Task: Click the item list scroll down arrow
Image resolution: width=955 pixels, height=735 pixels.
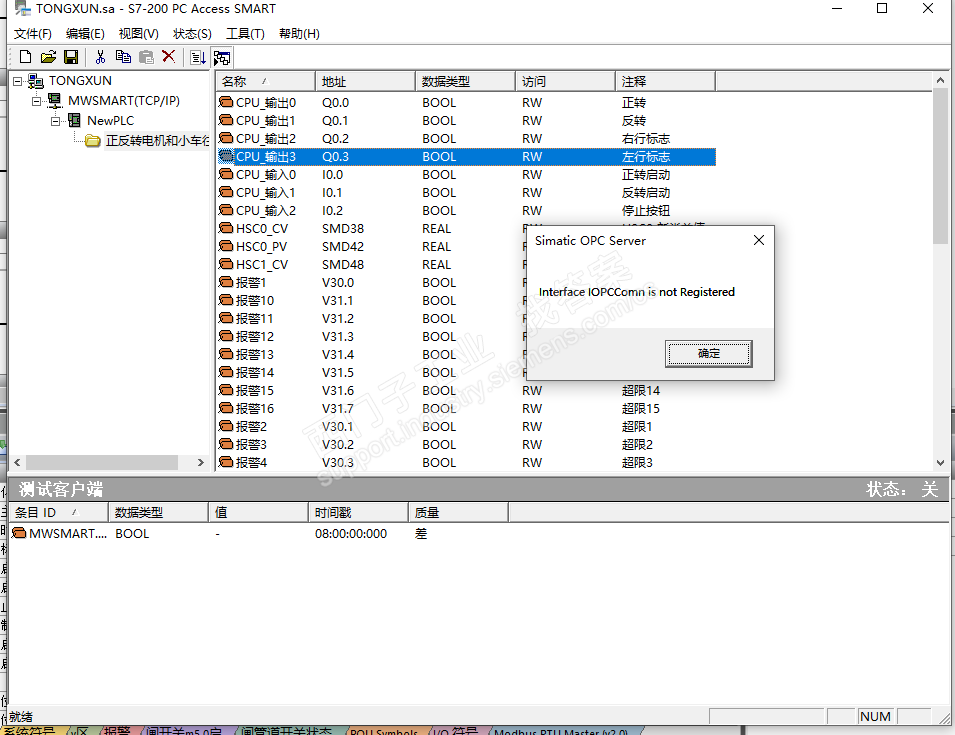Action: click(x=940, y=463)
